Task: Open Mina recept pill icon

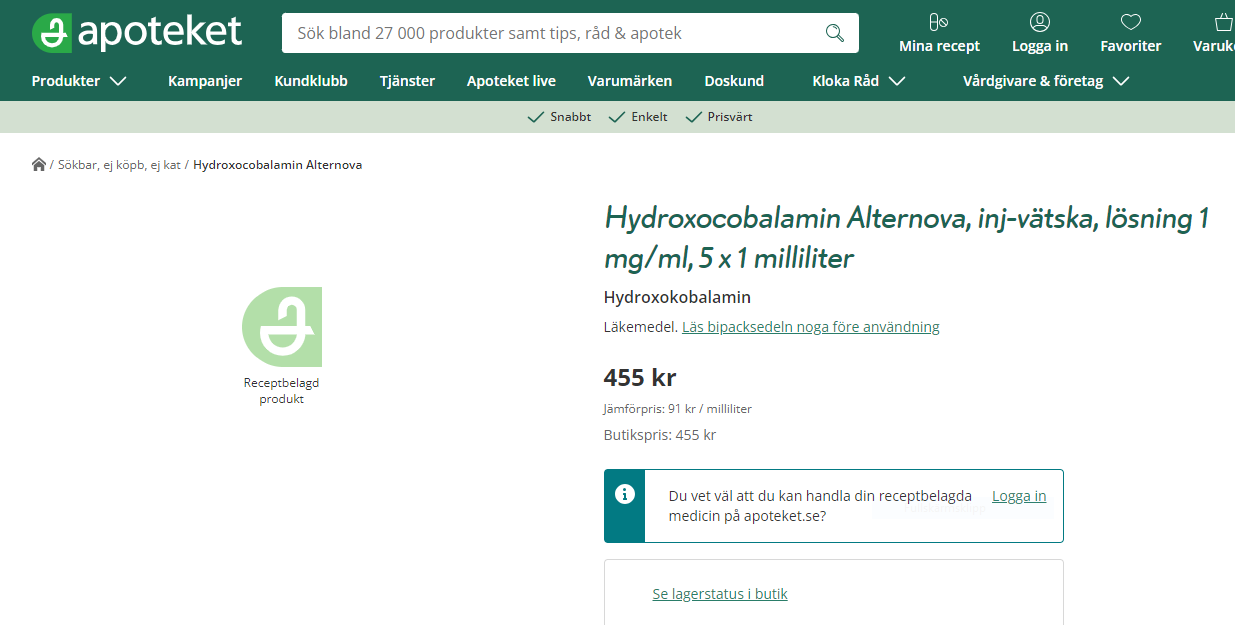Action: tap(938, 21)
